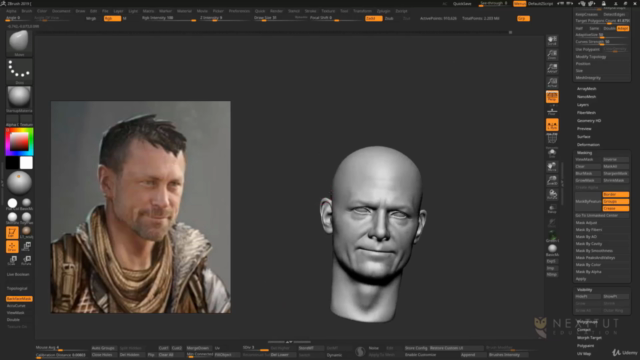Click the Target Polygons Count field

(602, 21)
